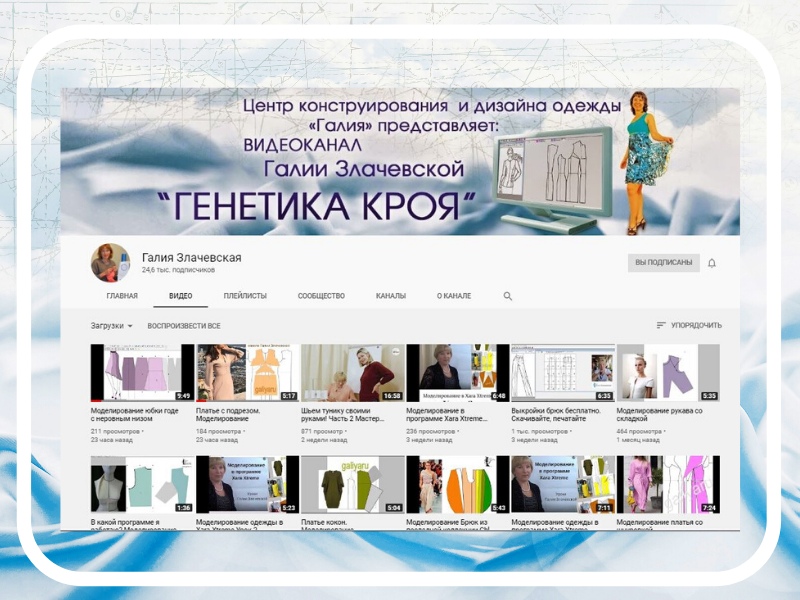Play the 7:24 pink dress thumbnail

click(x=668, y=484)
